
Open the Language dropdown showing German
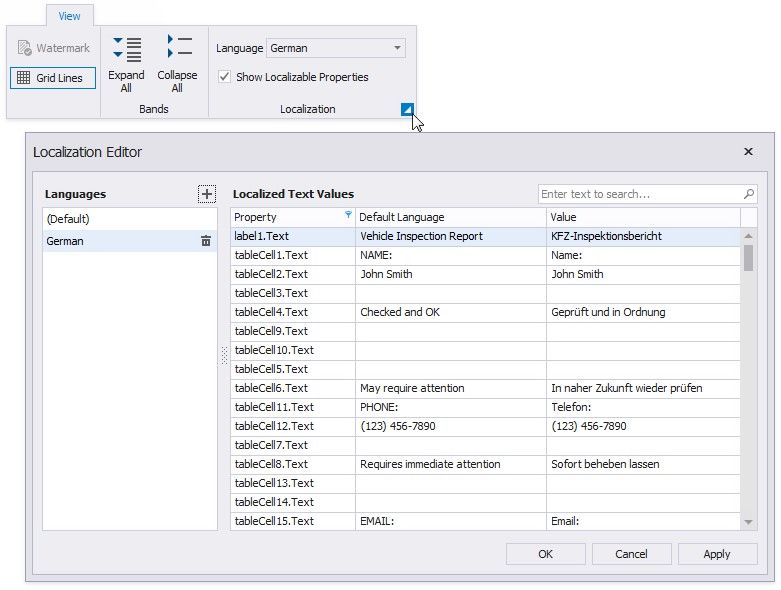point(336,48)
